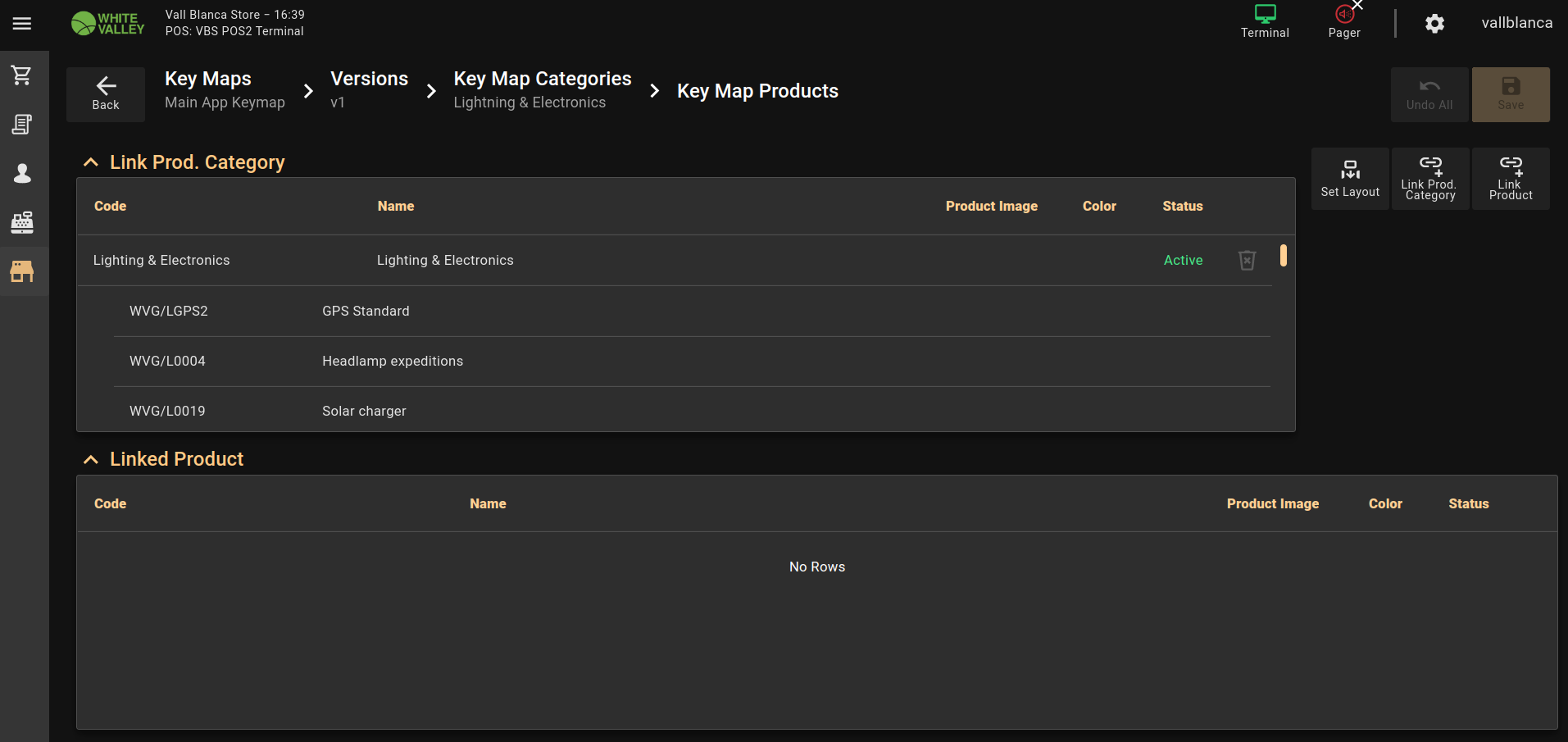Click the Pager speaker icon
The image size is (1568, 742).
click(x=1344, y=15)
